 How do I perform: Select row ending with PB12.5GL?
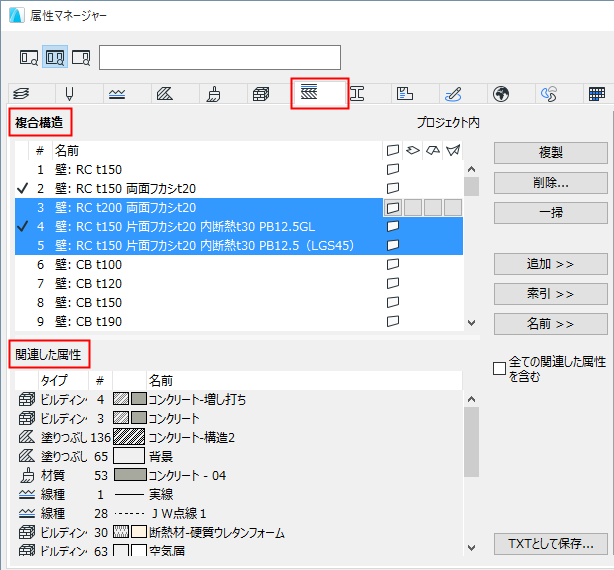click(x=239, y=227)
